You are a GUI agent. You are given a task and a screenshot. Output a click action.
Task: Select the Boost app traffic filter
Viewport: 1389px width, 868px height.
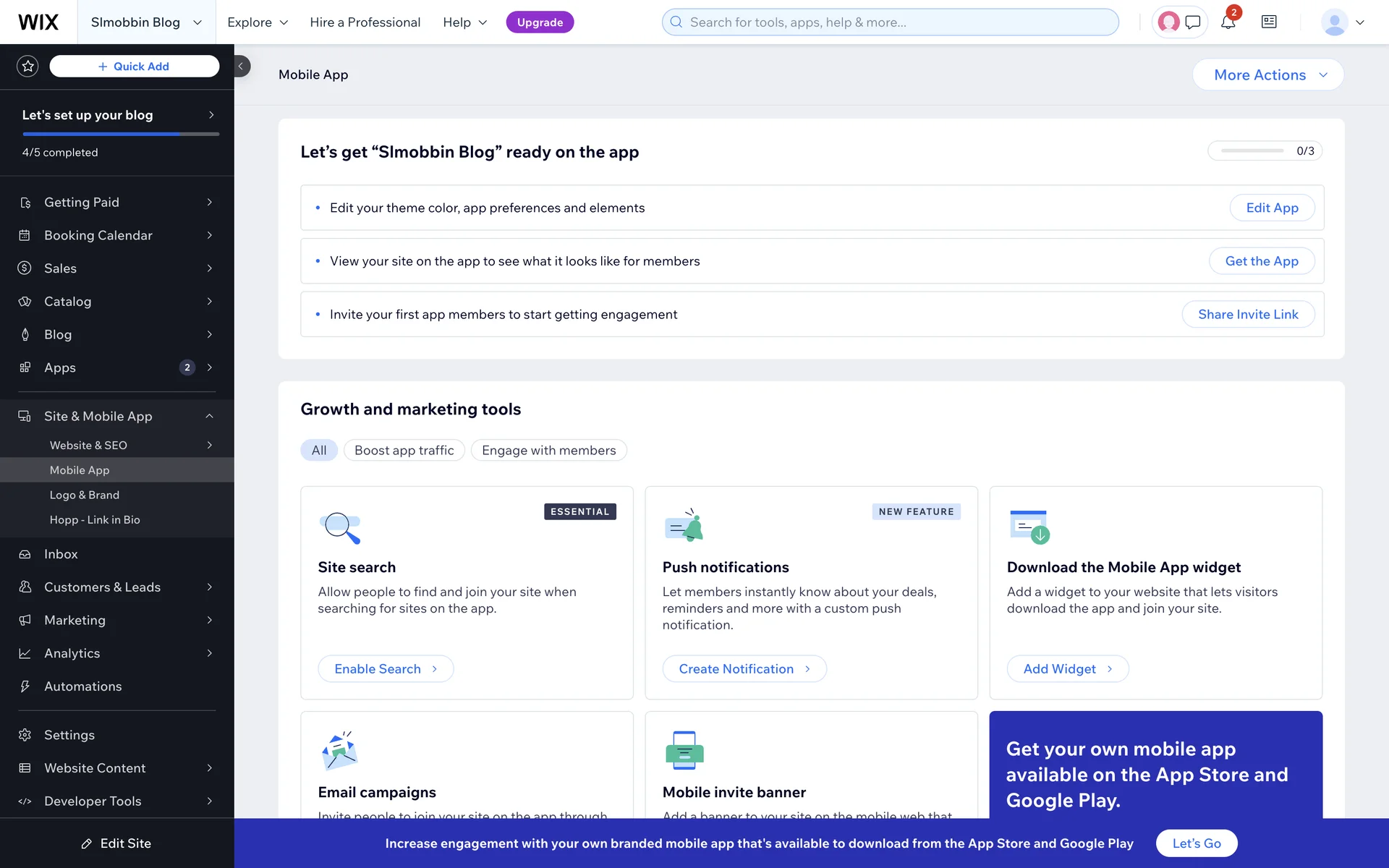click(x=404, y=451)
